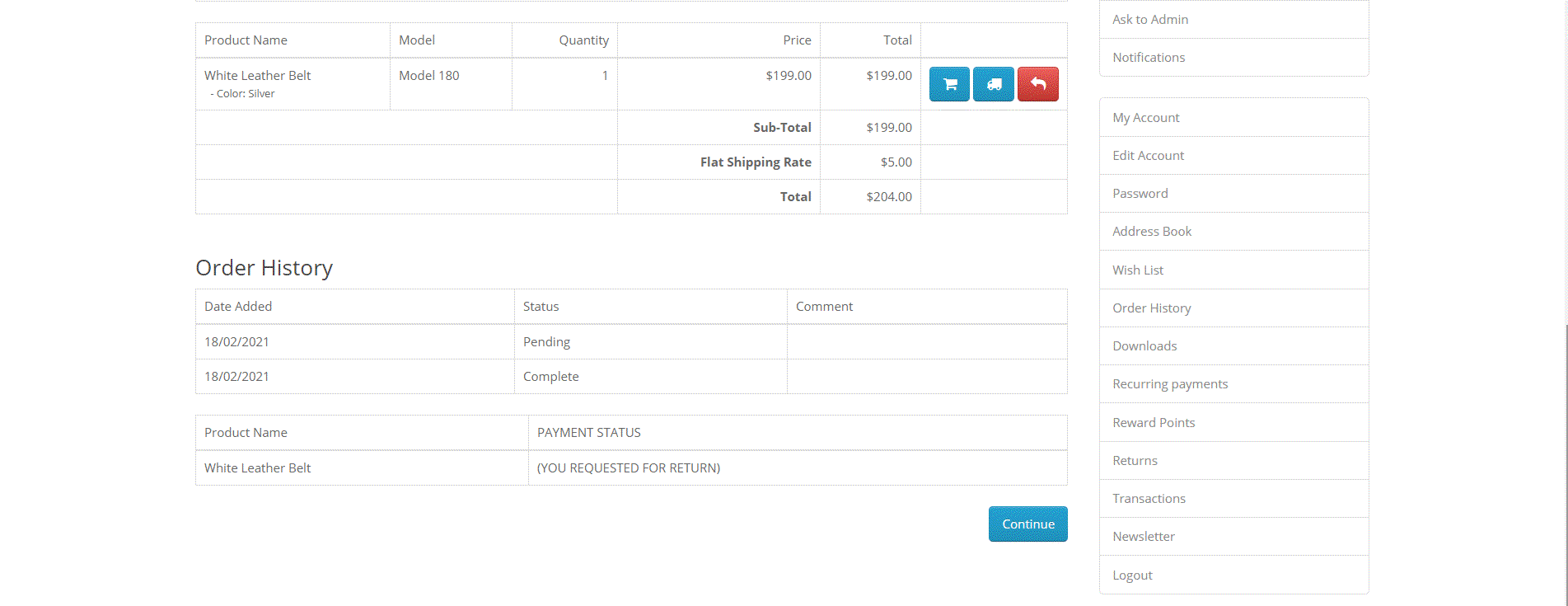Open Wish List
This screenshot has width=1568, height=606.
pyautogui.click(x=1138, y=270)
